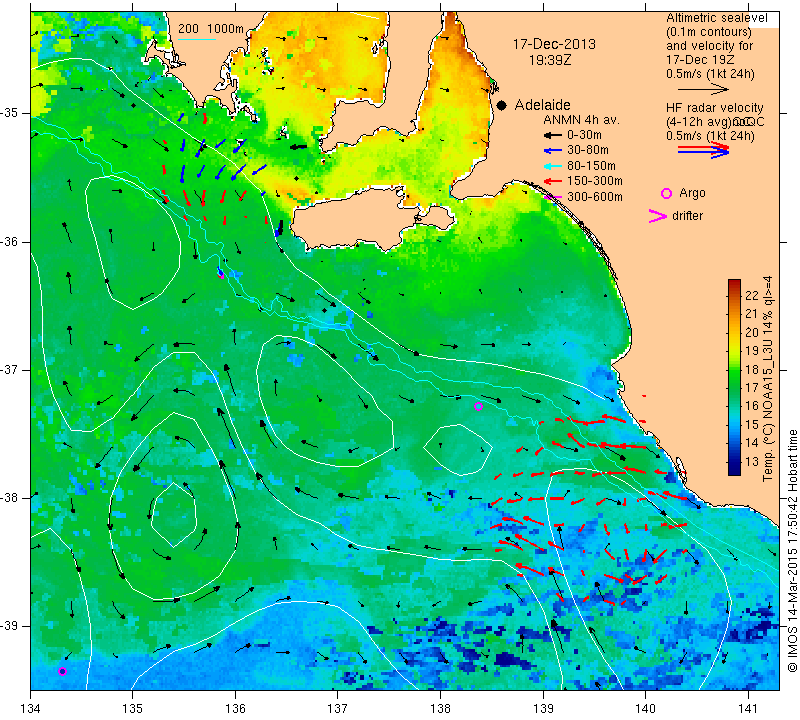Click the magenta Argo legend circle
800x720 pixels.
point(666,193)
